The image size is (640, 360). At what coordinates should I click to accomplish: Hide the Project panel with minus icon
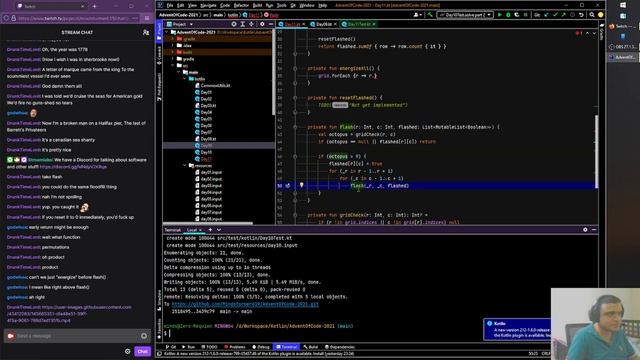tap(271, 24)
